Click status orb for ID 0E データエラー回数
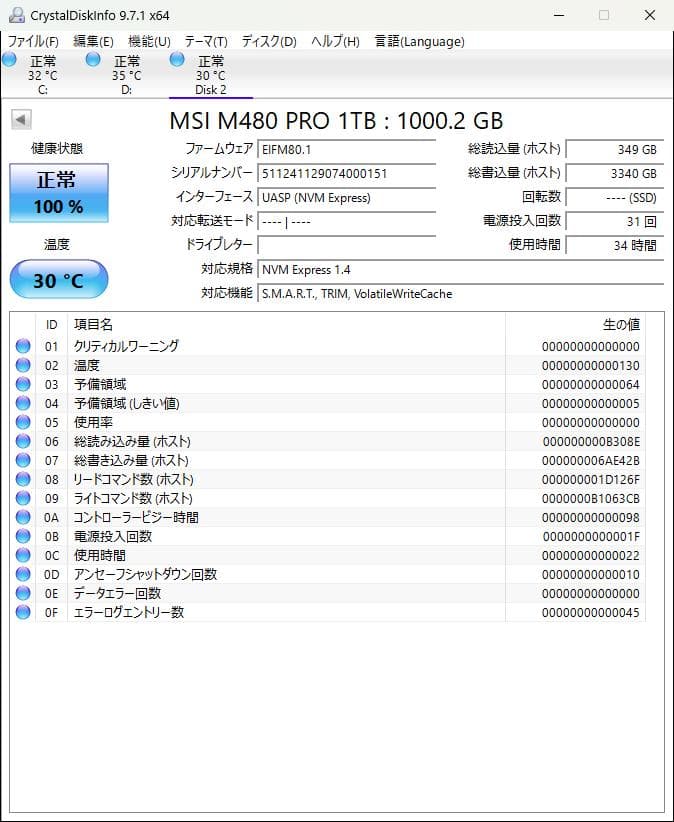 (x=23, y=593)
